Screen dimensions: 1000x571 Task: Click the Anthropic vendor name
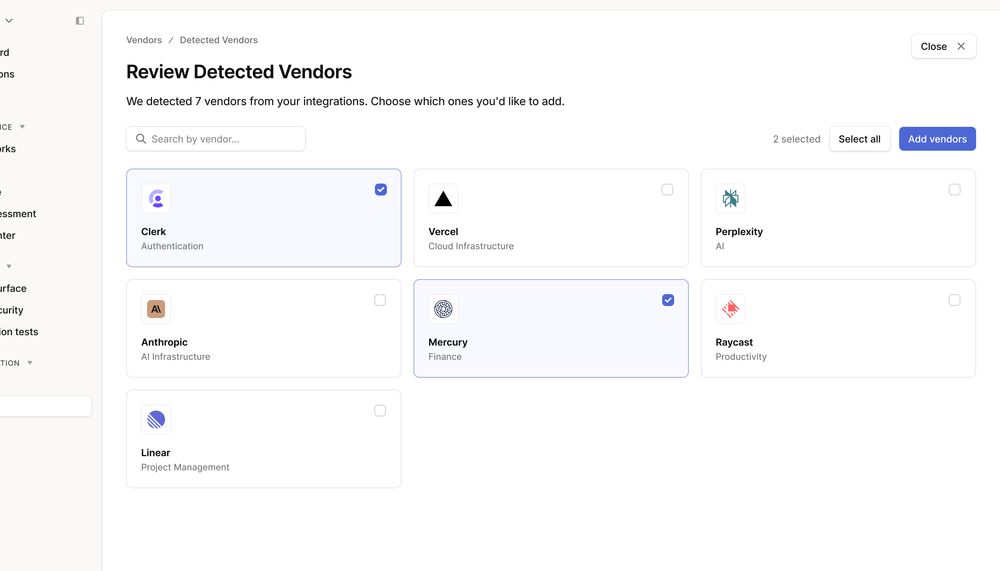click(165, 342)
